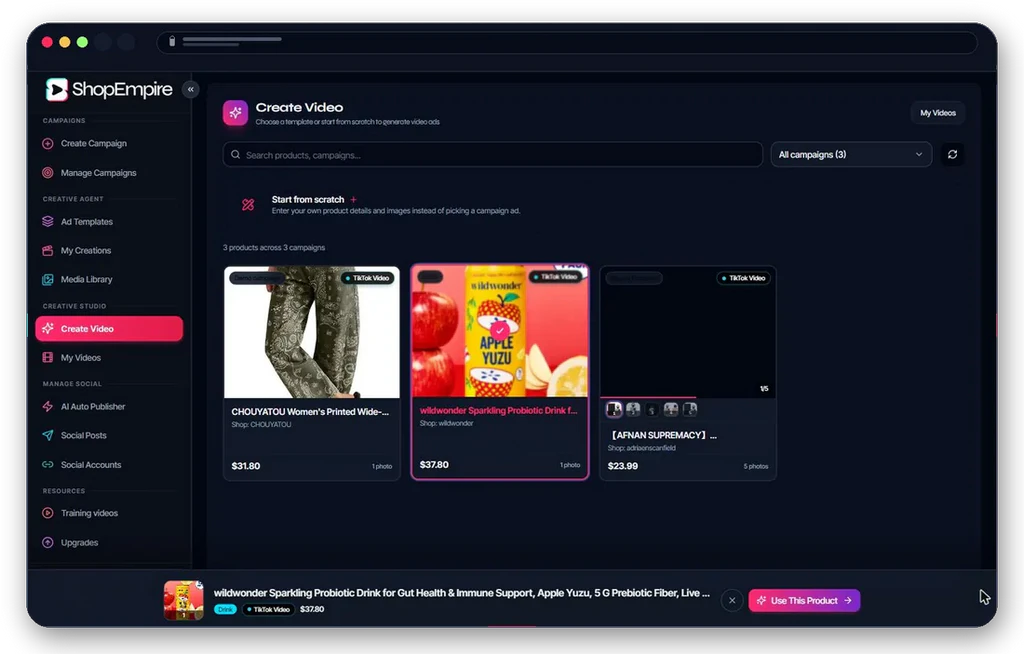Click plus sign next to Start from scratch
Image resolution: width=1024 pixels, height=654 pixels.
[x=353, y=199]
